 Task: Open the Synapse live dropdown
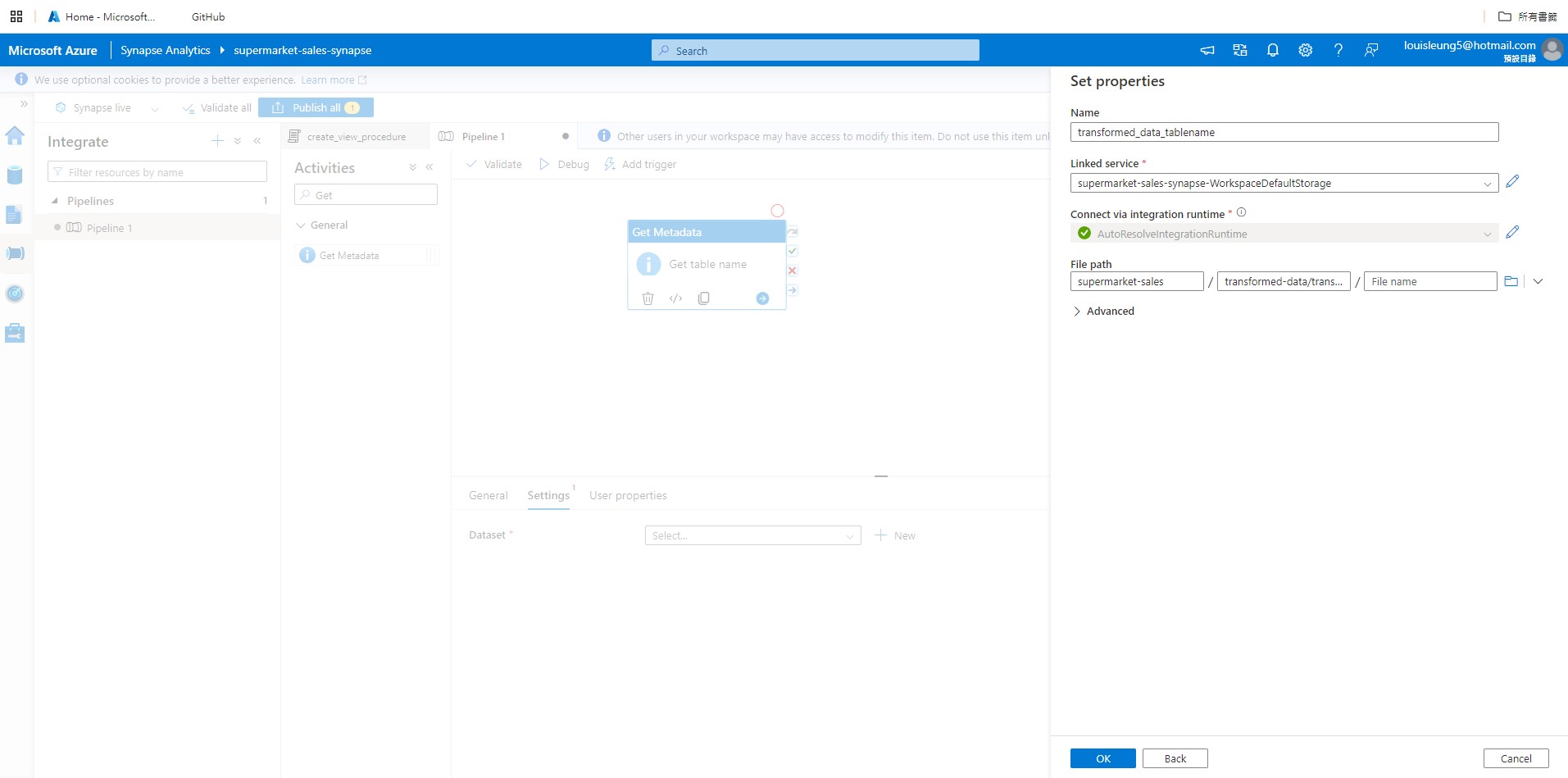tap(155, 107)
